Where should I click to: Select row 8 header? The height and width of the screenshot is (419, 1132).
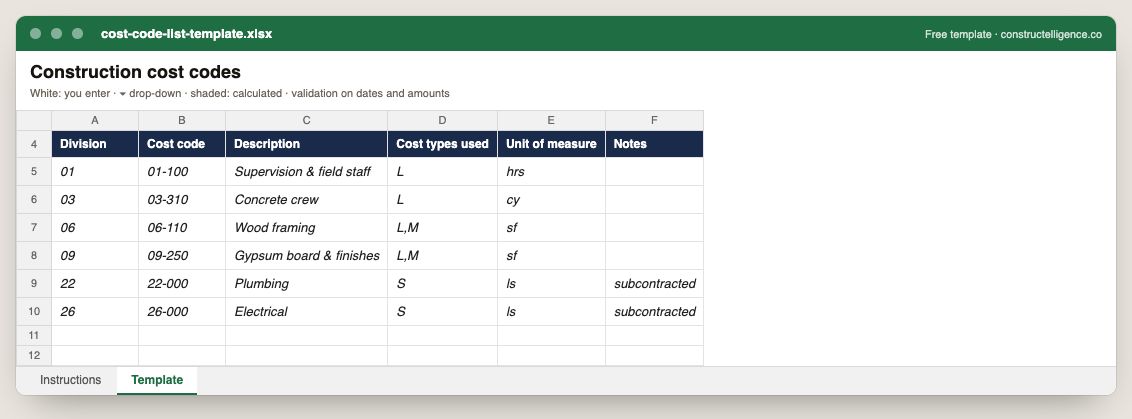coord(34,256)
